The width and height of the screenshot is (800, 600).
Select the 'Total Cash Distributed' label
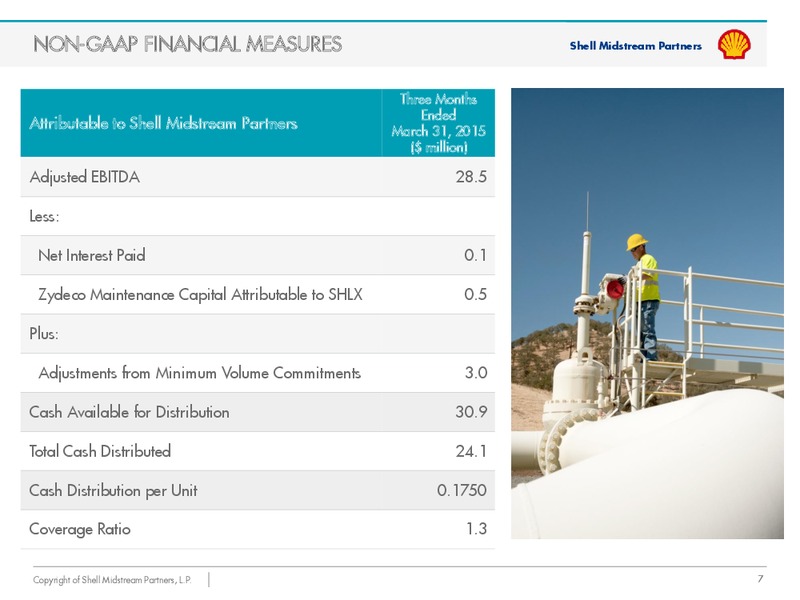pos(100,451)
